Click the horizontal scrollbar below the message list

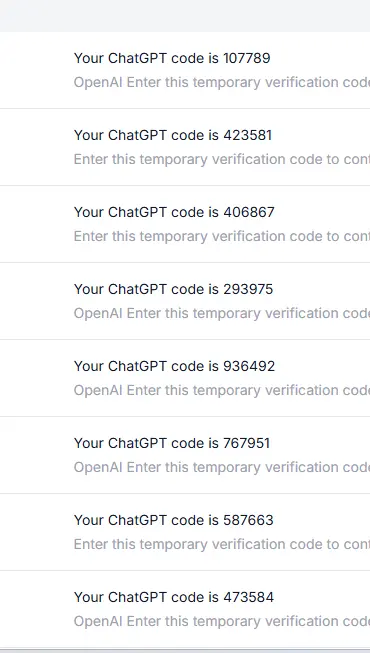(x=185, y=651)
